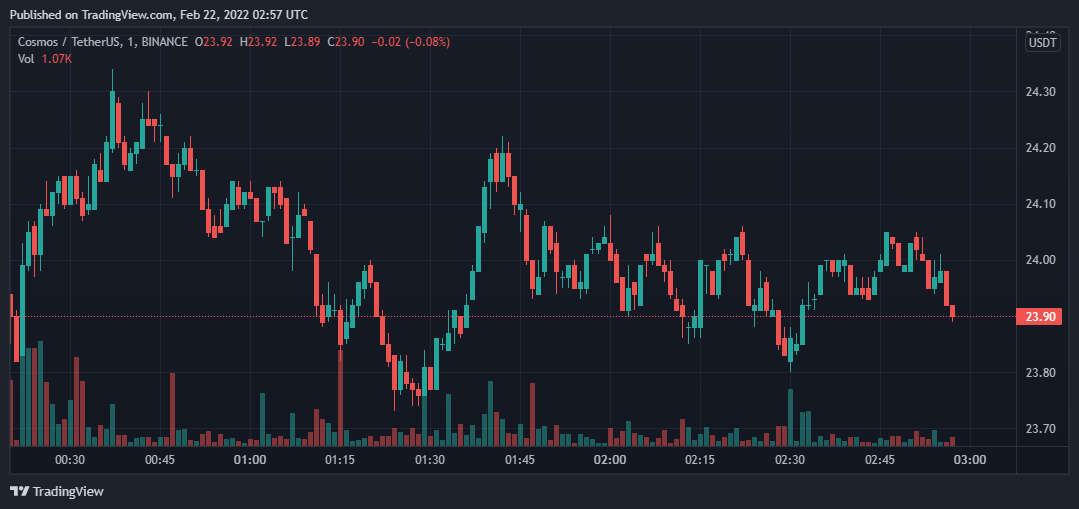Screen dimensions: 1079x509
Task: Click the Published on TradingView.com header text
Action: tap(160, 14)
